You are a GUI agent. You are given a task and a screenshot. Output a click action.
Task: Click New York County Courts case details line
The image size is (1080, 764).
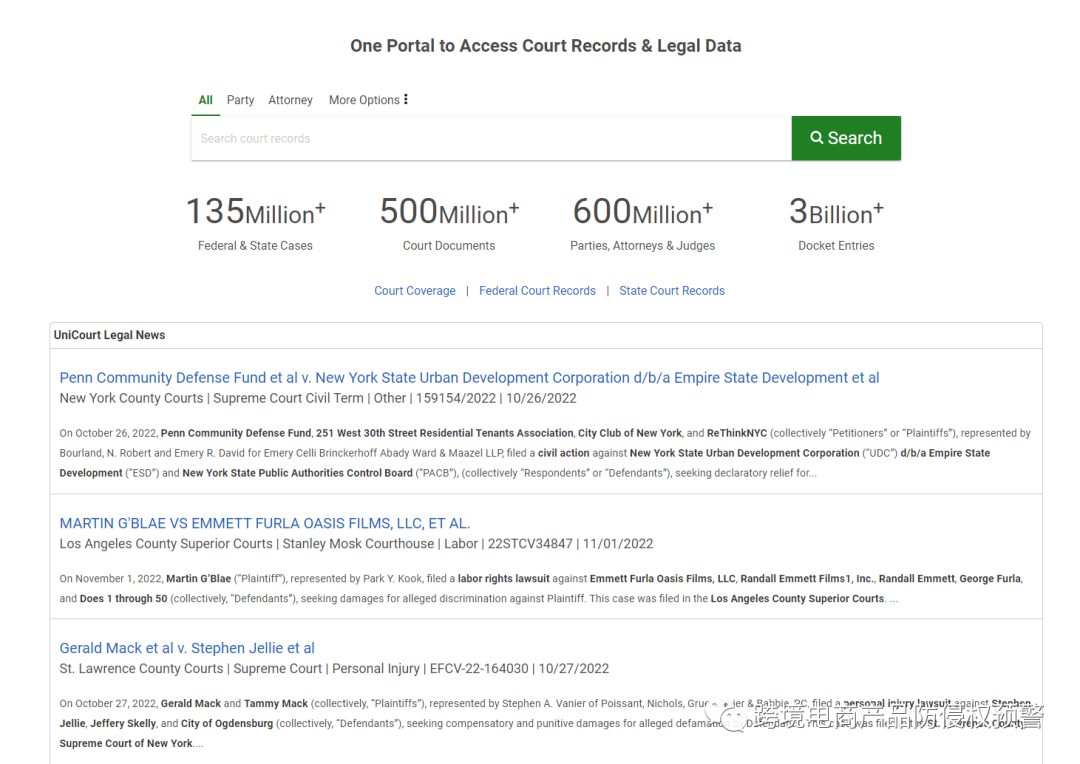point(318,398)
